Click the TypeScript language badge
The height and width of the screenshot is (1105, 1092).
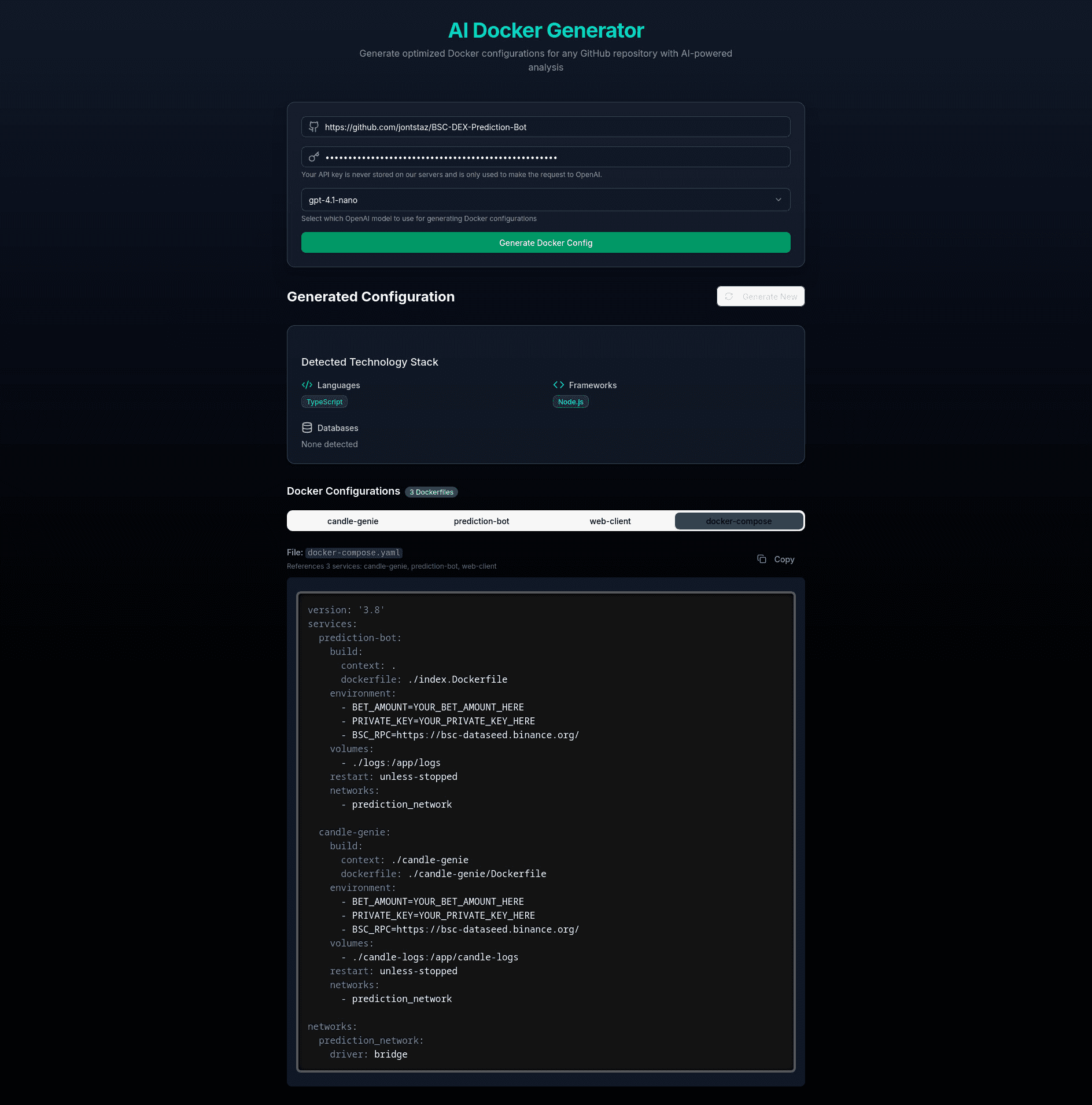(x=324, y=402)
